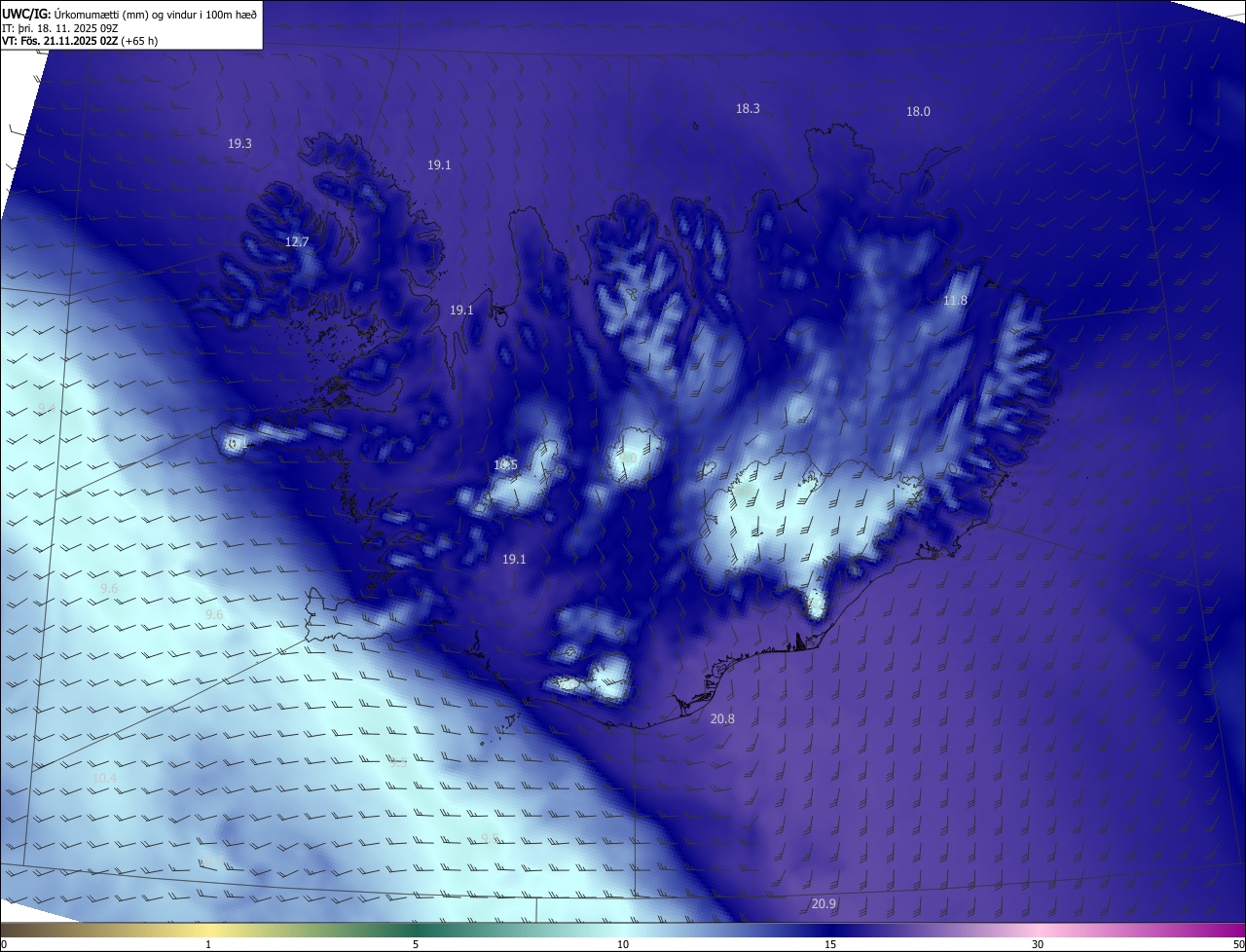Click the 19.3 value label
Image resolution: width=1246 pixels, height=952 pixels.
239,144
